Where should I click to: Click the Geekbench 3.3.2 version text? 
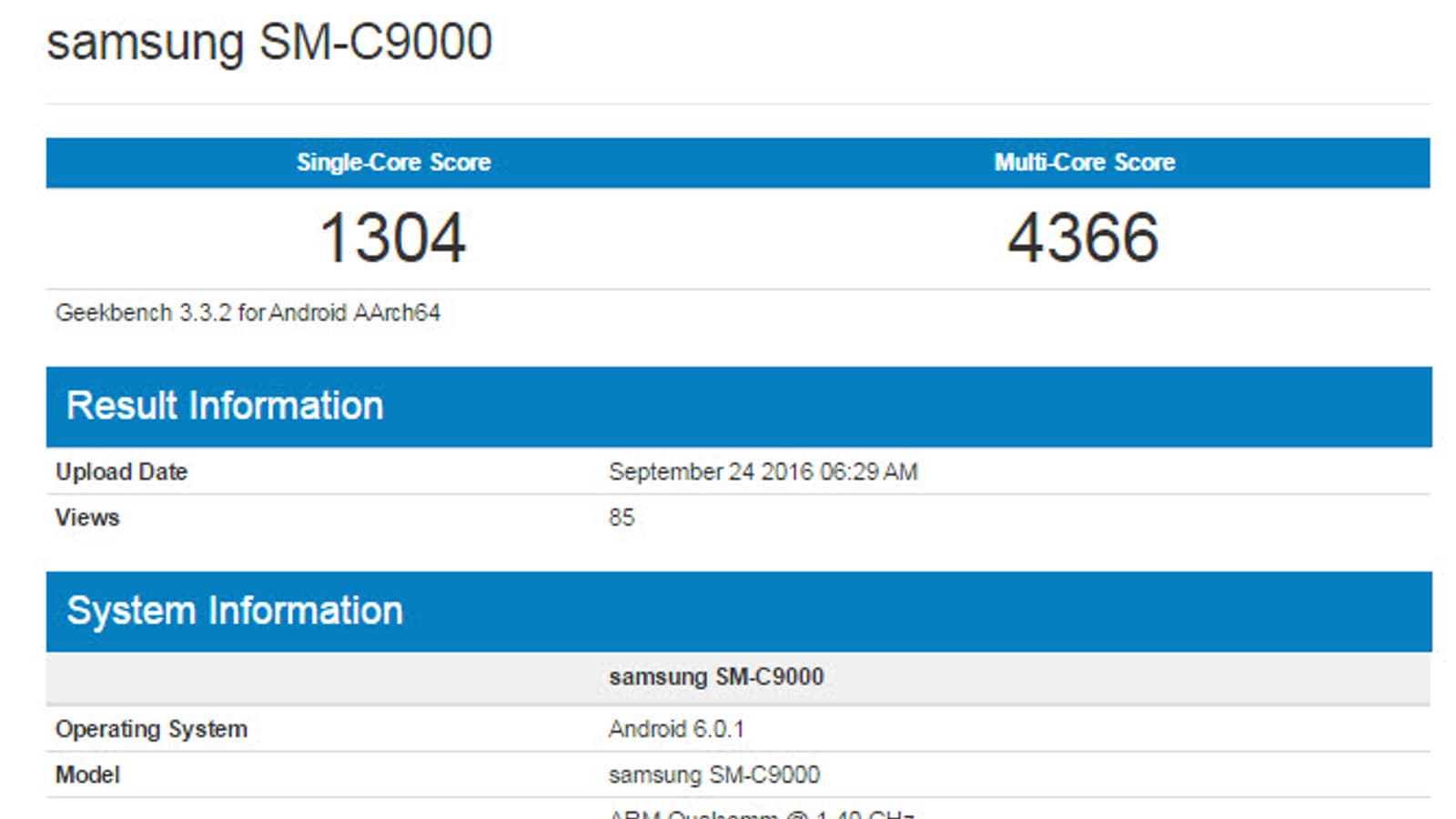click(143, 313)
